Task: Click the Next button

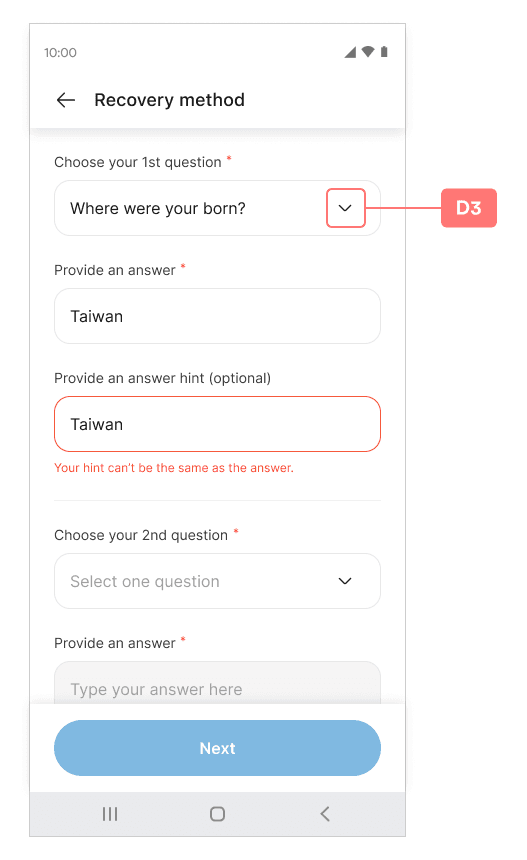Action: (217, 748)
